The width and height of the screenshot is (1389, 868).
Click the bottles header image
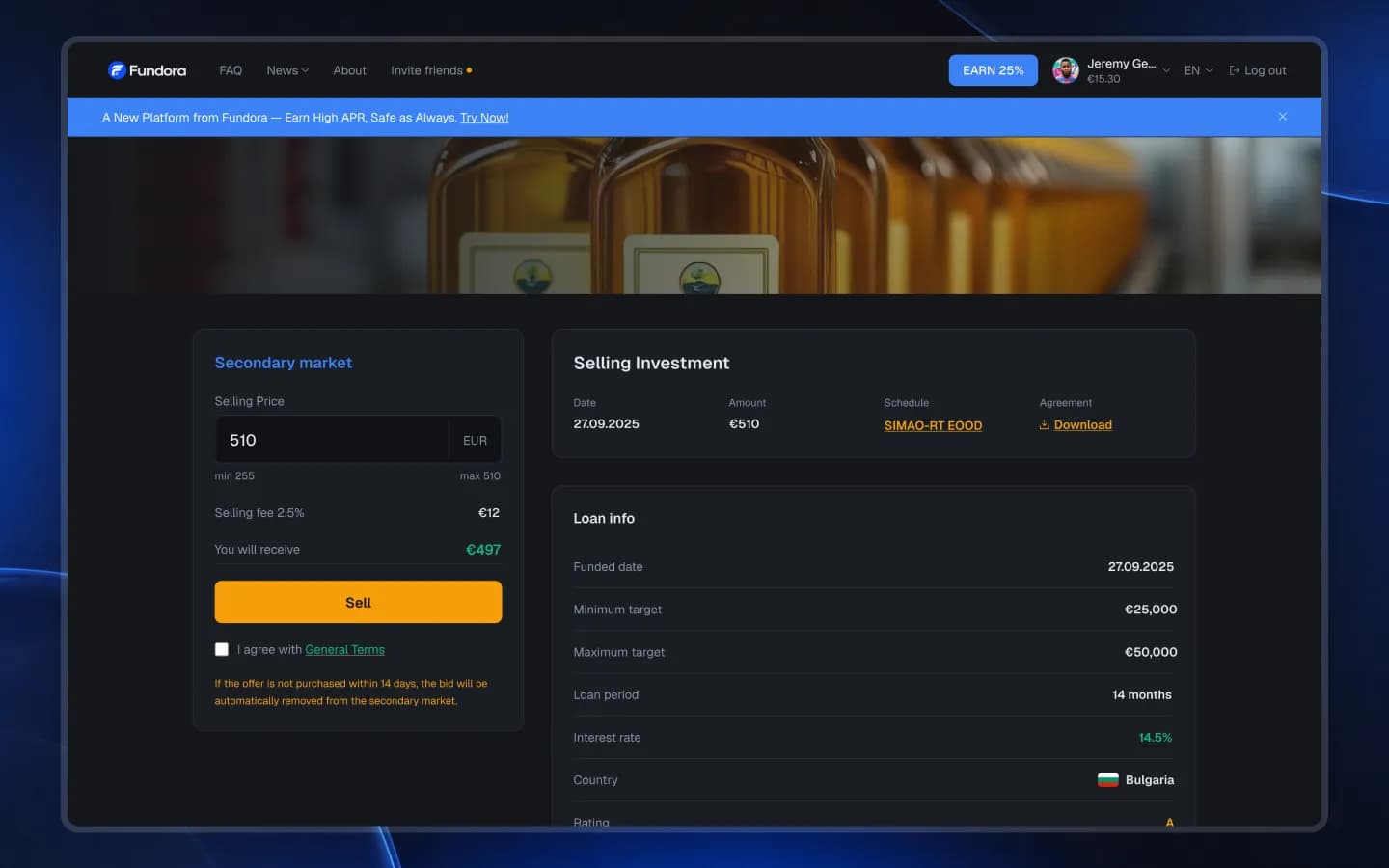[x=694, y=215]
